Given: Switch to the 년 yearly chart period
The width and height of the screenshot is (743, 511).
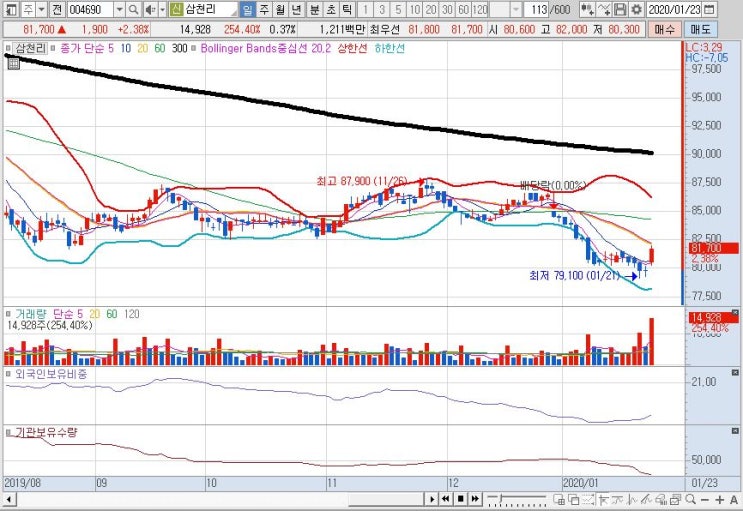Looking at the screenshot, I should (296, 9).
